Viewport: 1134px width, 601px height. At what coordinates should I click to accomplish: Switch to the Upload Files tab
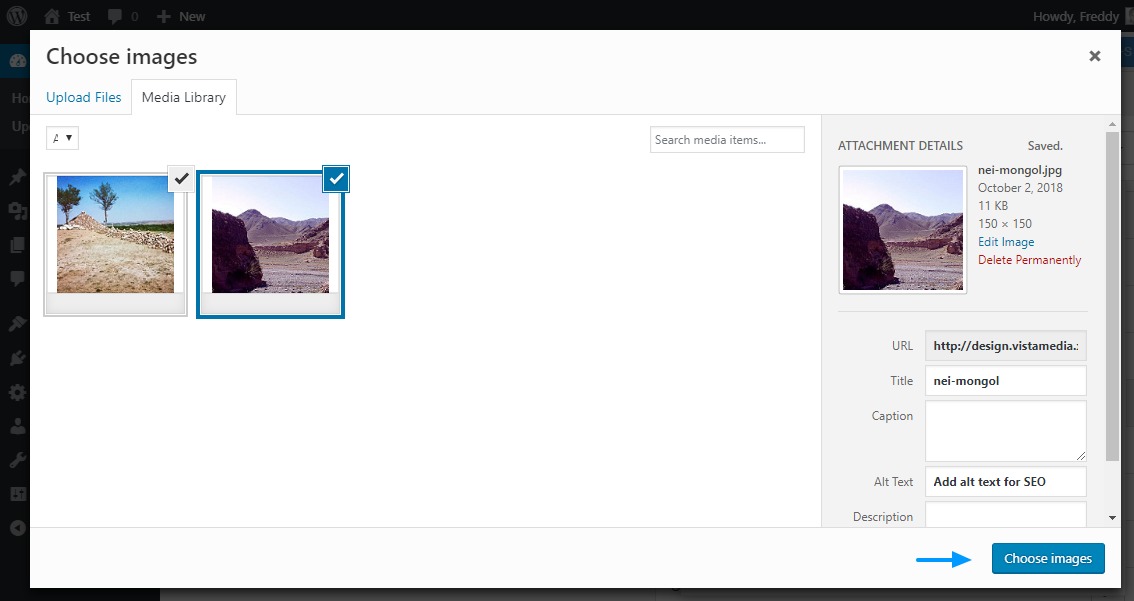click(84, 97)
